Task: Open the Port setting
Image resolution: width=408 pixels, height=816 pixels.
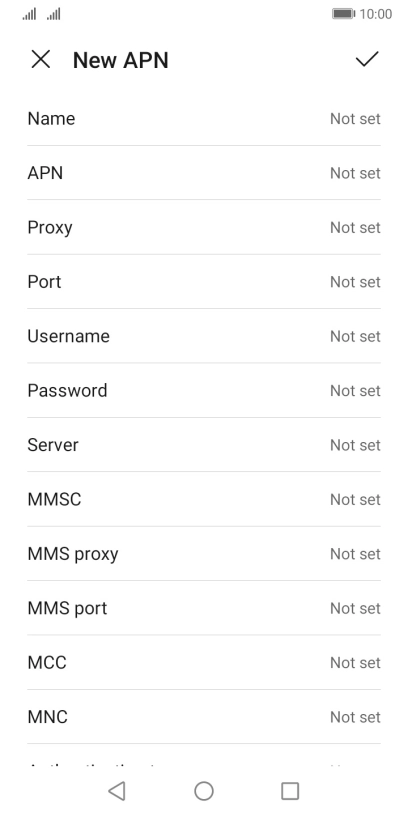Action: point(204,282)
